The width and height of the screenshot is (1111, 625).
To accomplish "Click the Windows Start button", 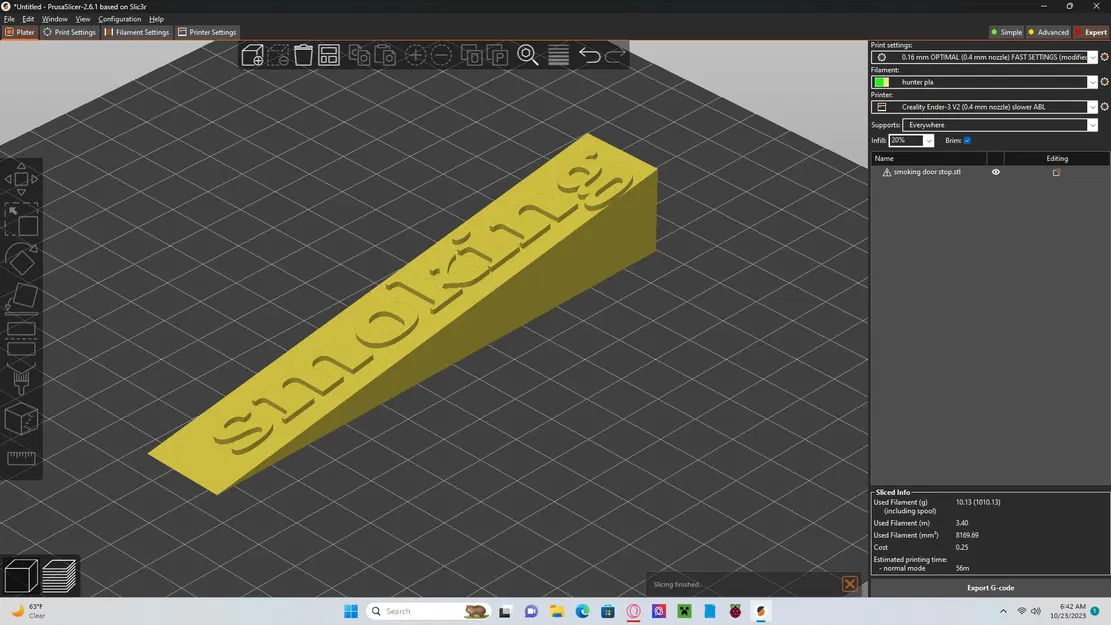I will 351,611.
